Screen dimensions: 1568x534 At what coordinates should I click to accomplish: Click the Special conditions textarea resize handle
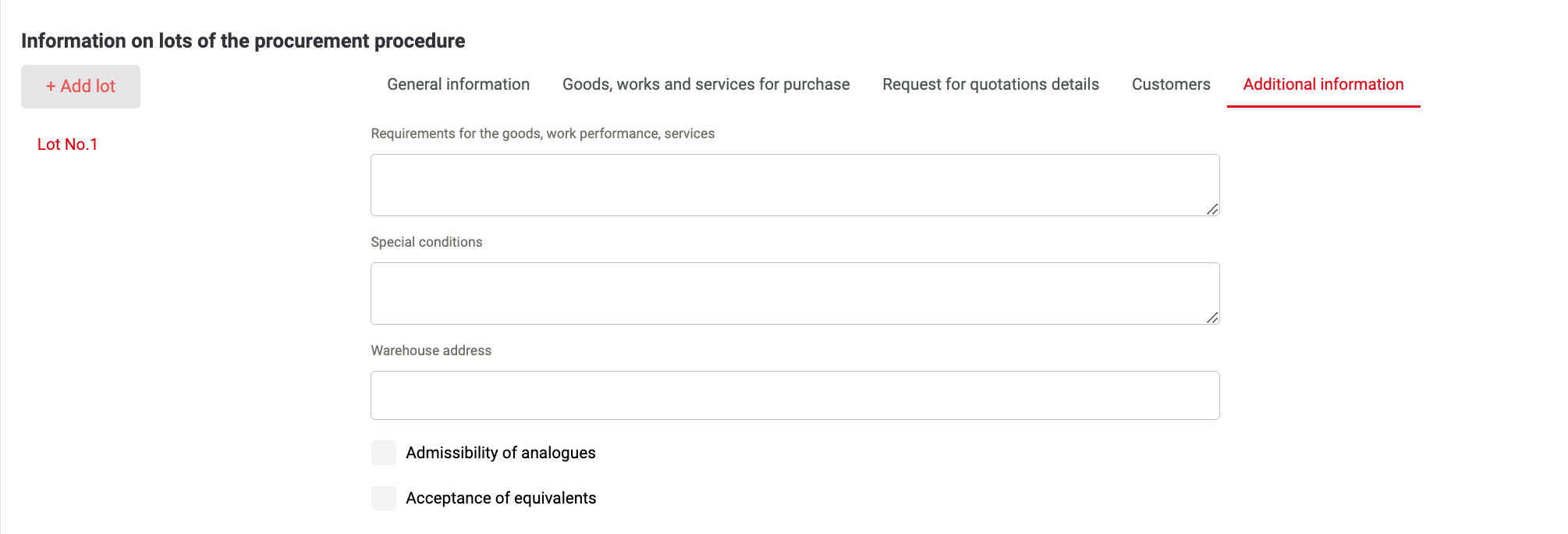pyautogui.click(x=1212, y=317)
